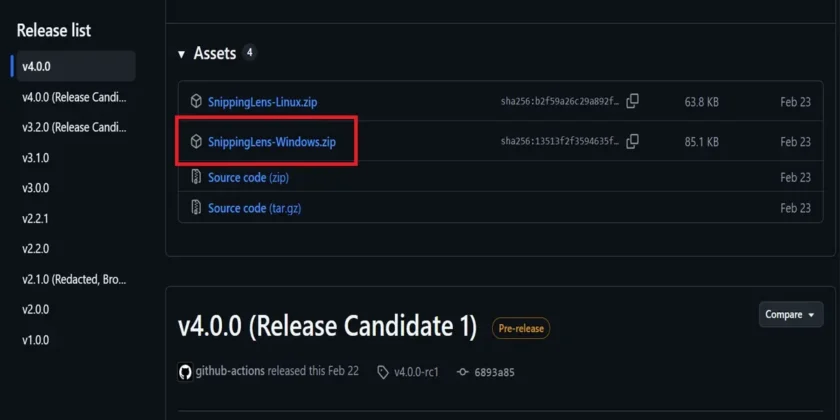The image size is (840, 420).
Task: Click the Assets count badge 4
Action: (x=249, y=52)
